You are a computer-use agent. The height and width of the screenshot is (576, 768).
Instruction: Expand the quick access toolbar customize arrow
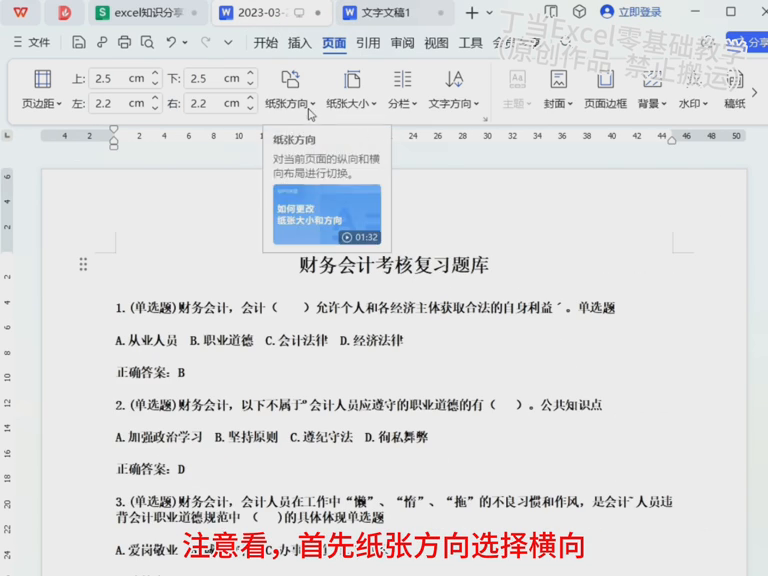[x=228, y=43]
